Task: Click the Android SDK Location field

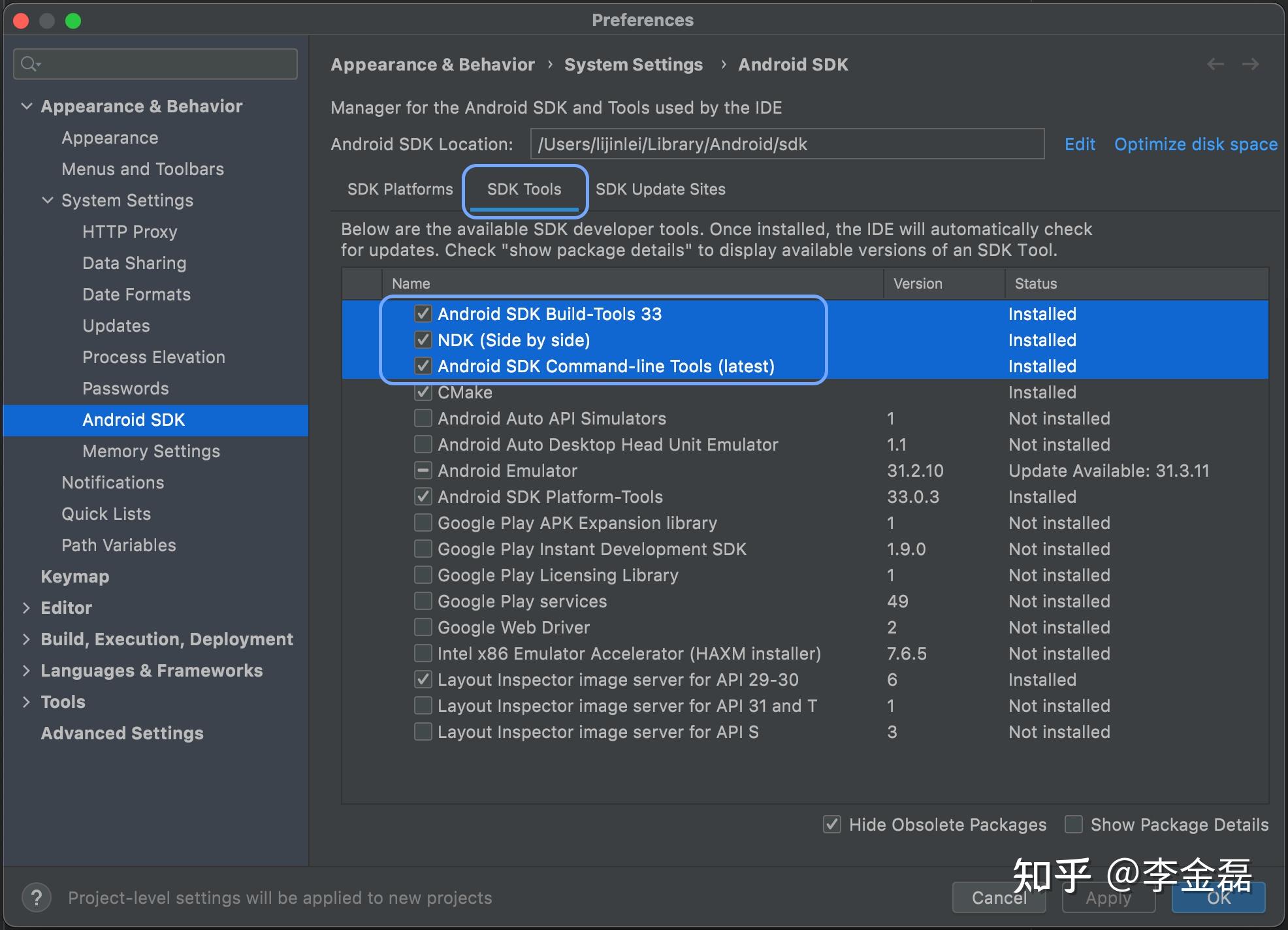Action: coord(786,144)
